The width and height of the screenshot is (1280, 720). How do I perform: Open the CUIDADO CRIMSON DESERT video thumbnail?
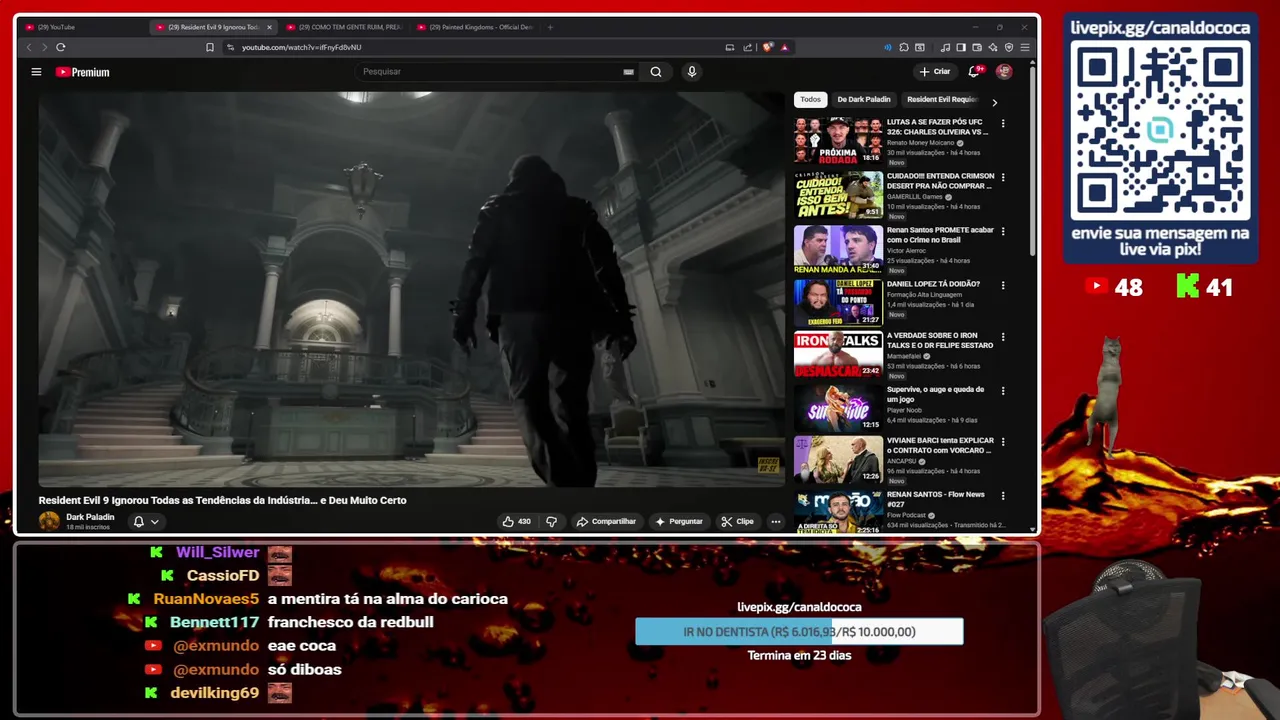click(838, 194)
